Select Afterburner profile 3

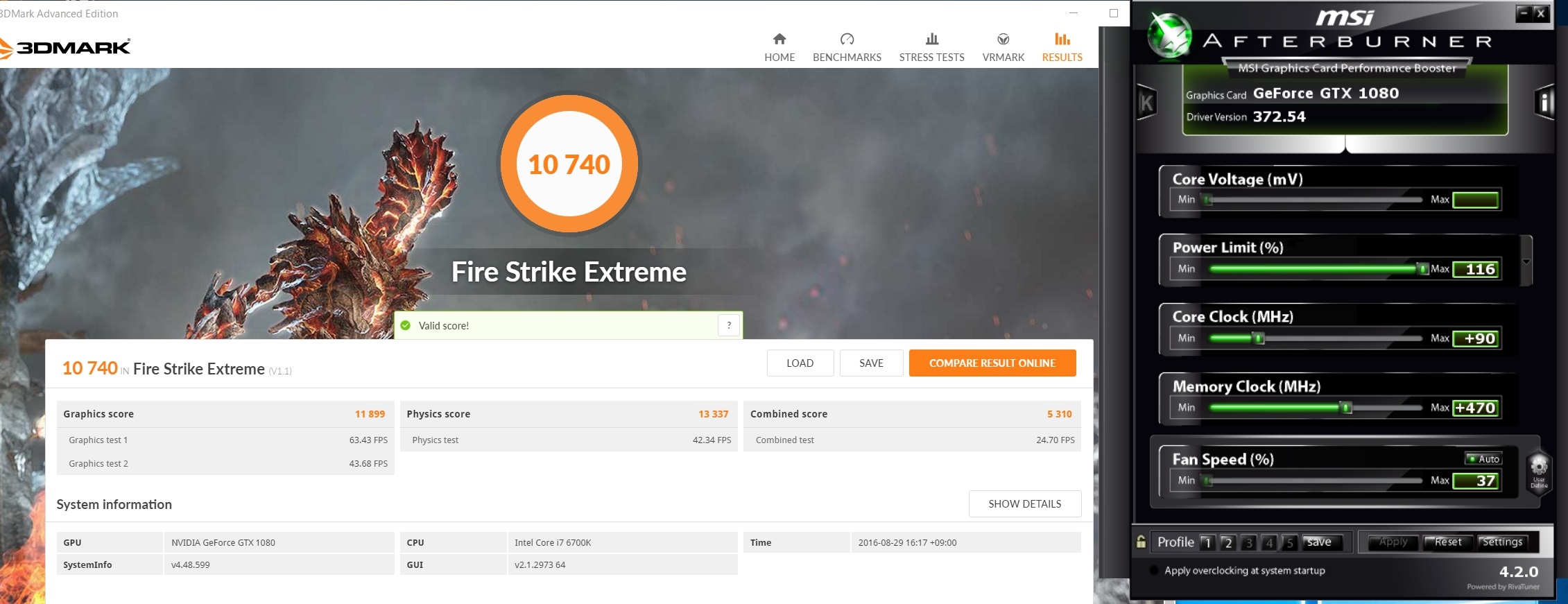pyautogui.click(x=1248, y=542)
